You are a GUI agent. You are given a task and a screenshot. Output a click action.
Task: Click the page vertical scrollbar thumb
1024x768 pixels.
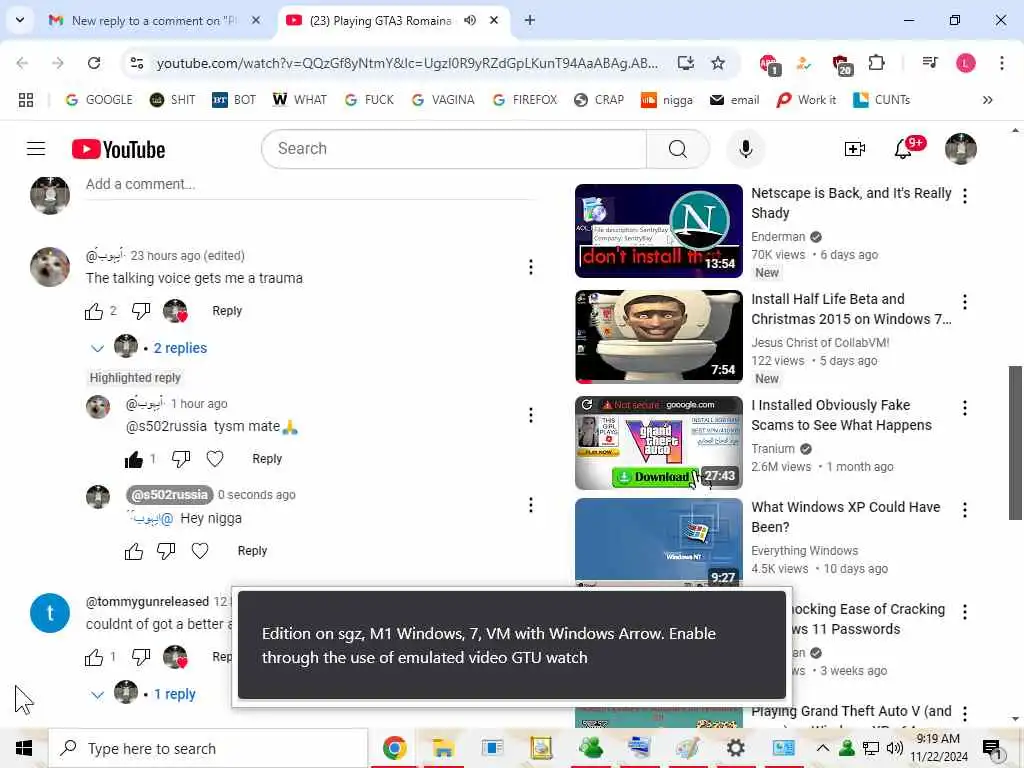pyautogui.click(x=1015, y=443)
